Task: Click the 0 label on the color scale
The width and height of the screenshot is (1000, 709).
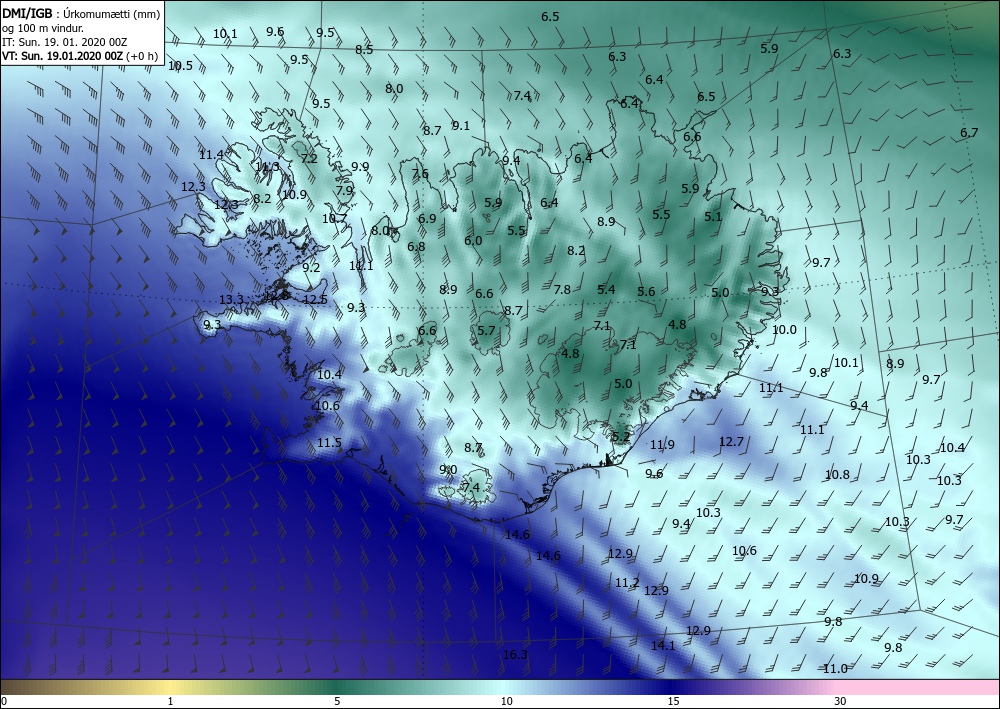Action: pyautogui.click(x=4, y=701)
